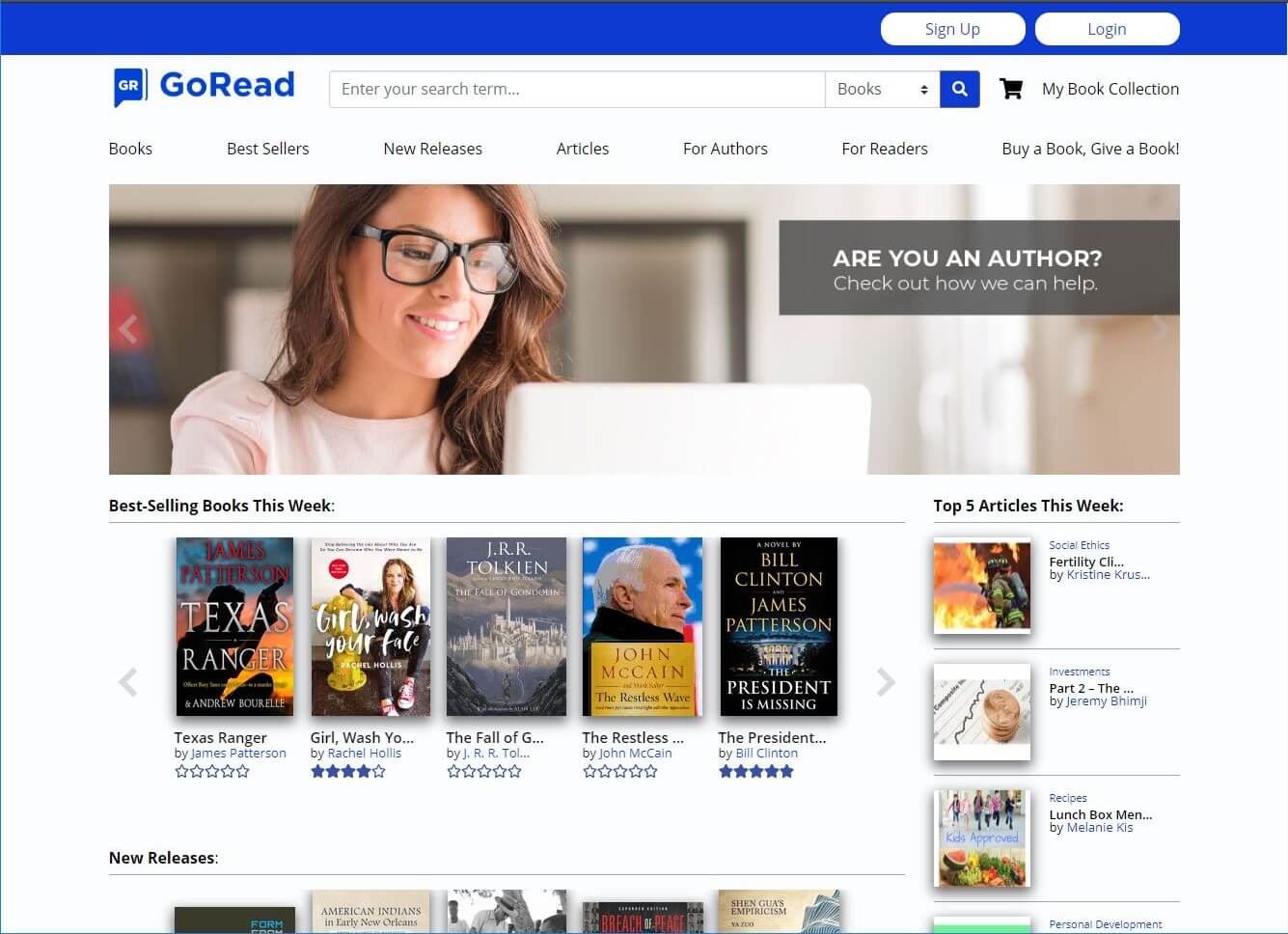Open author James Patterson link
Image resolution: width=1288 pixels, height=934 pixels.
[x=238, y=754]
